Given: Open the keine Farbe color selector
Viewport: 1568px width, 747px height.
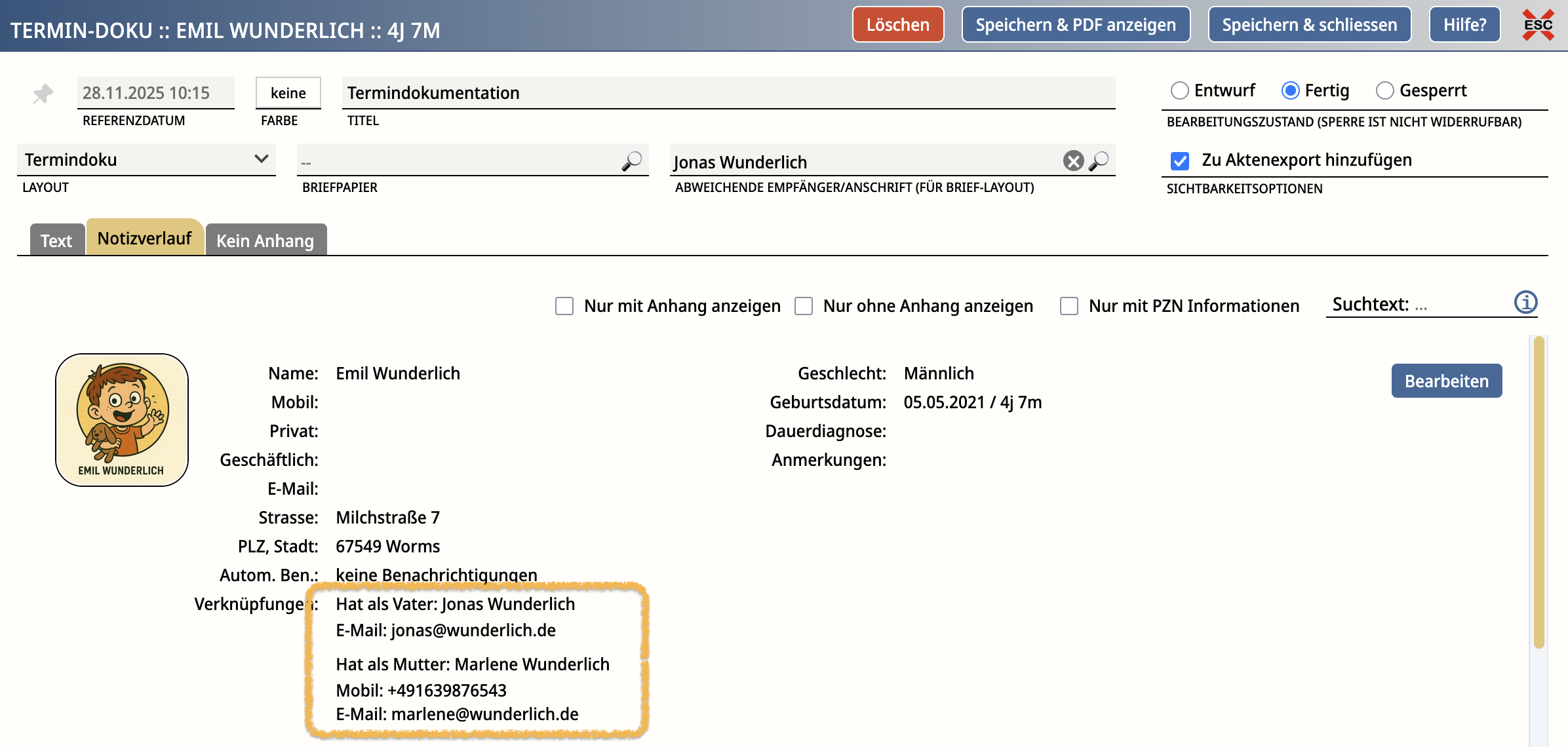Looking at the screenshot, I should 288,93.
